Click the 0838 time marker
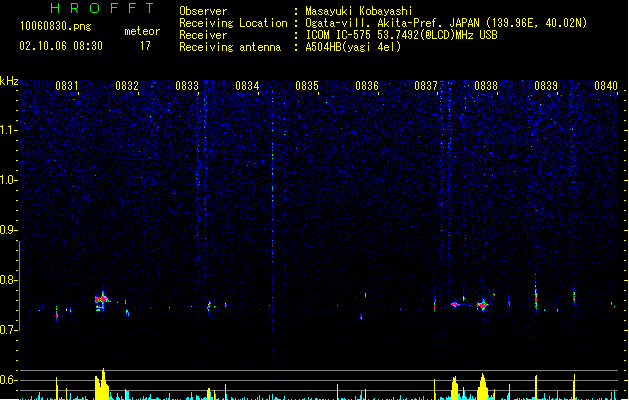This screenshot has width=629, height=400. pyautogui.click(x=486, y=86)
